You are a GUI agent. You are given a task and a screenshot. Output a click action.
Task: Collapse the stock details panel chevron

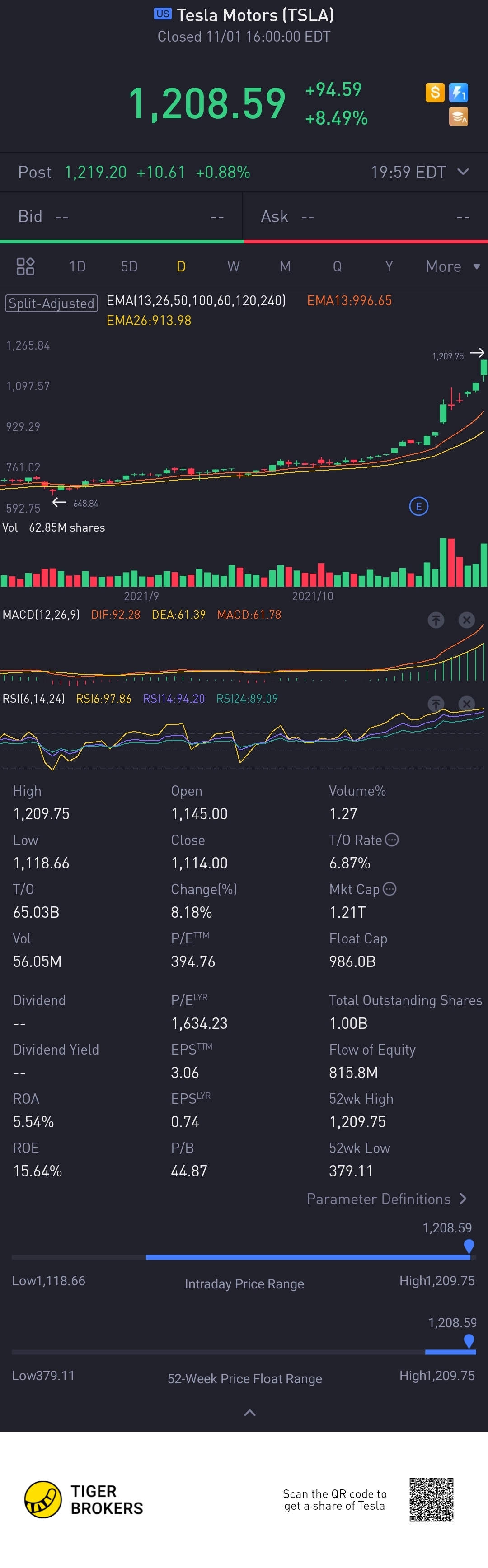coord(250,1413)
